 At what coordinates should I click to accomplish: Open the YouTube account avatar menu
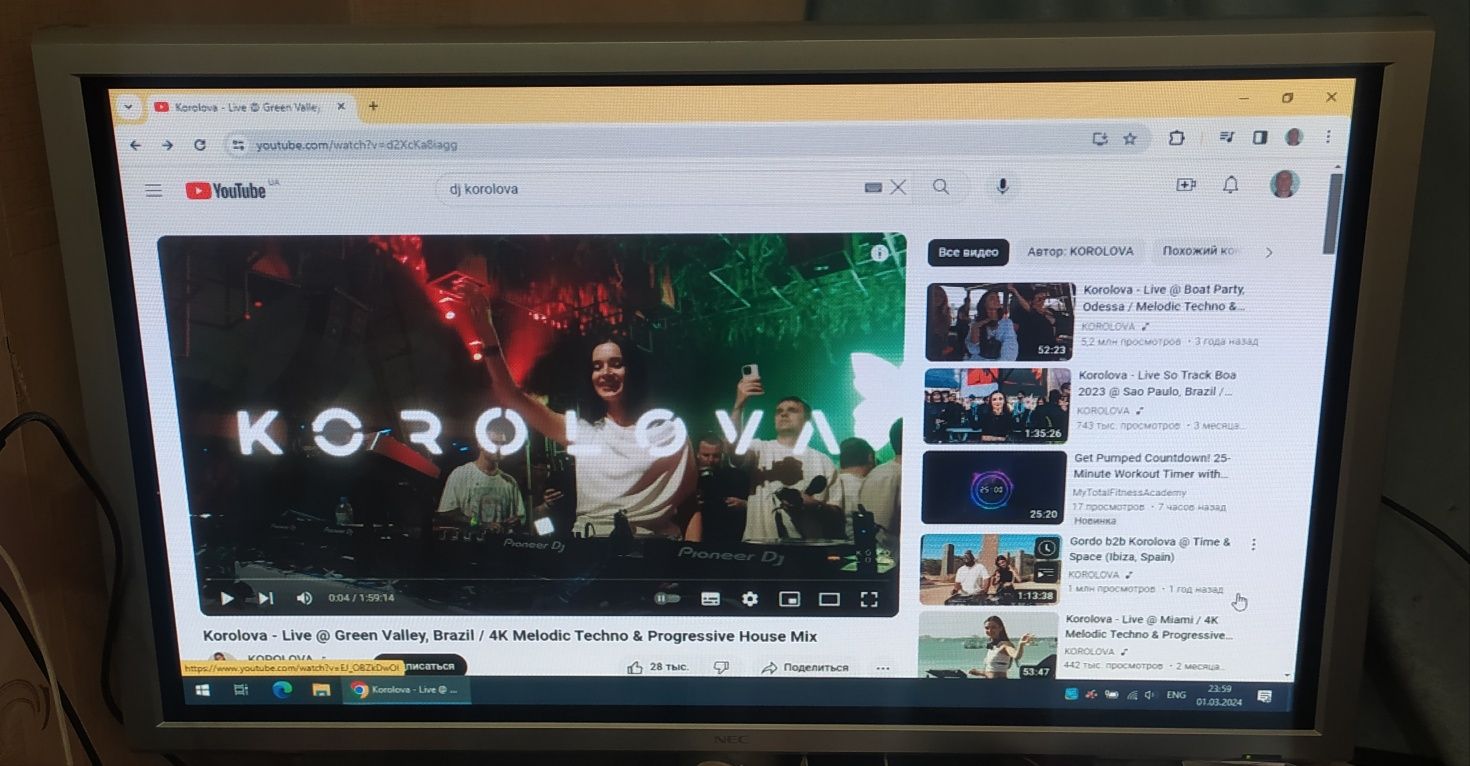point(1283,184)
